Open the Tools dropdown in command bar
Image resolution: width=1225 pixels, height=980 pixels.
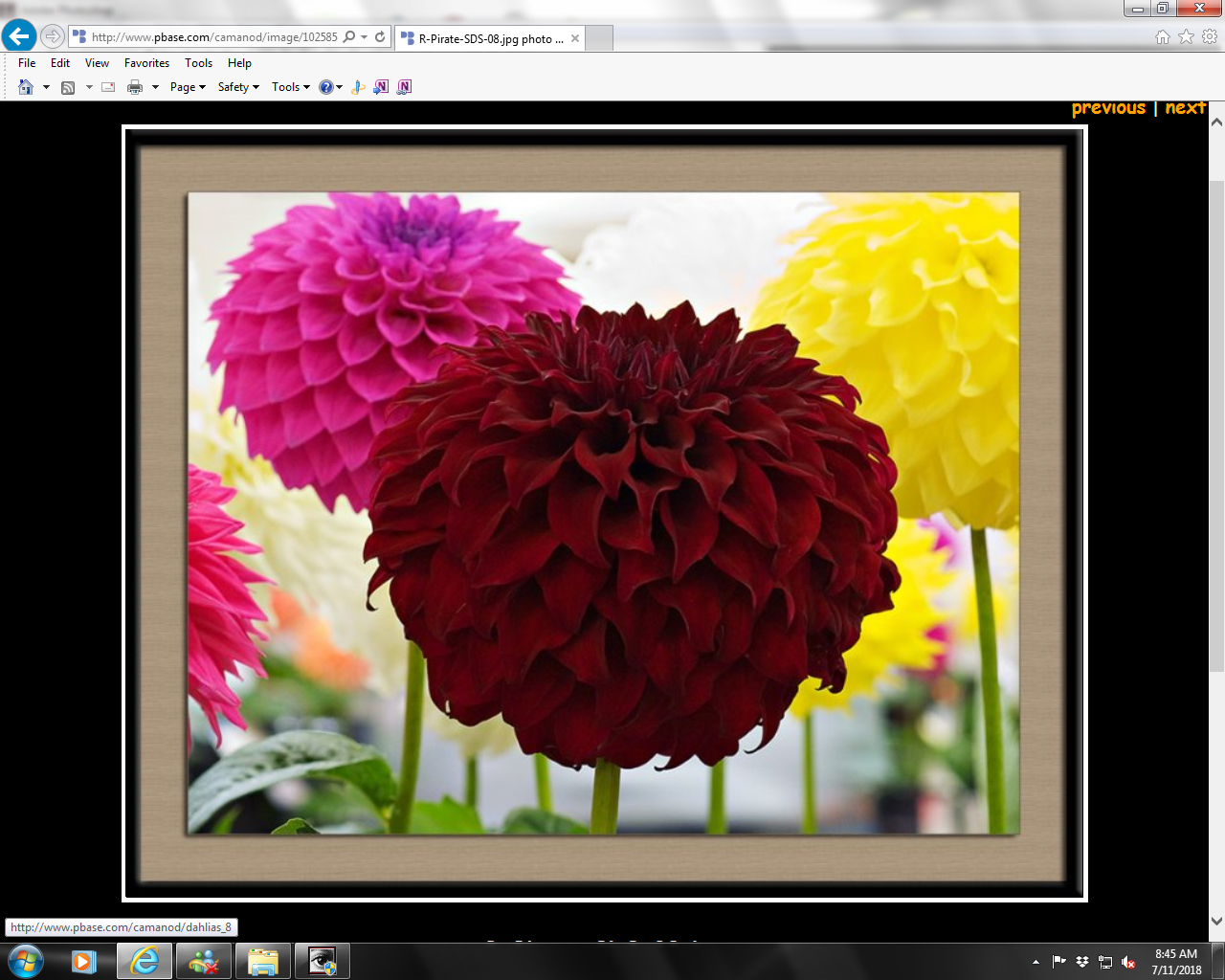291,87
